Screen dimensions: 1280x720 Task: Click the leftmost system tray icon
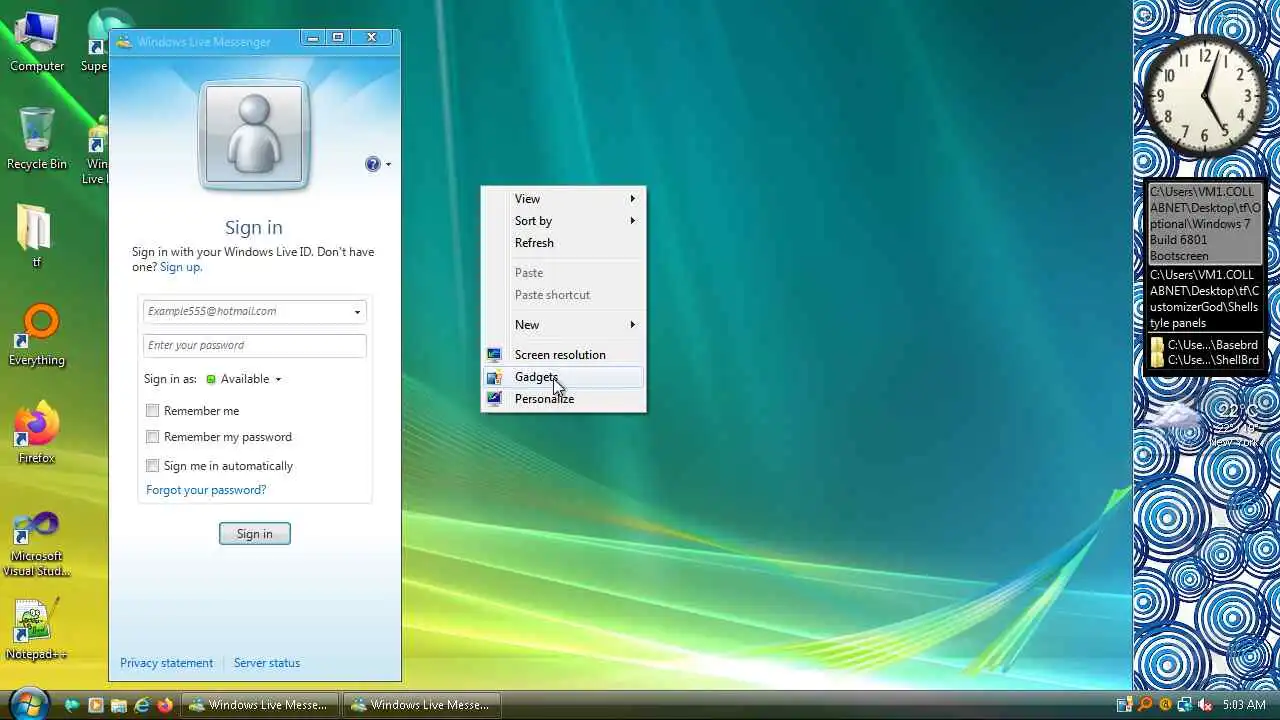(x=1125, y=705)
